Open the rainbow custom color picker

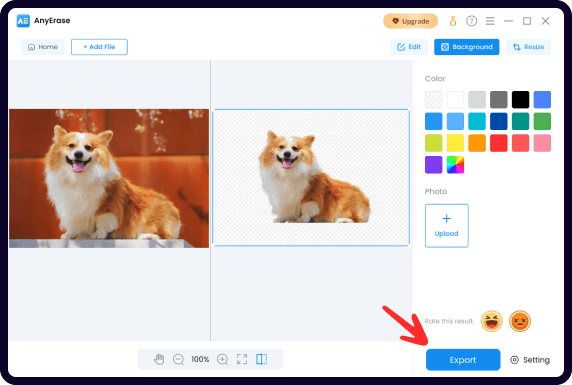pyautogui.click(x=455, y=165)
